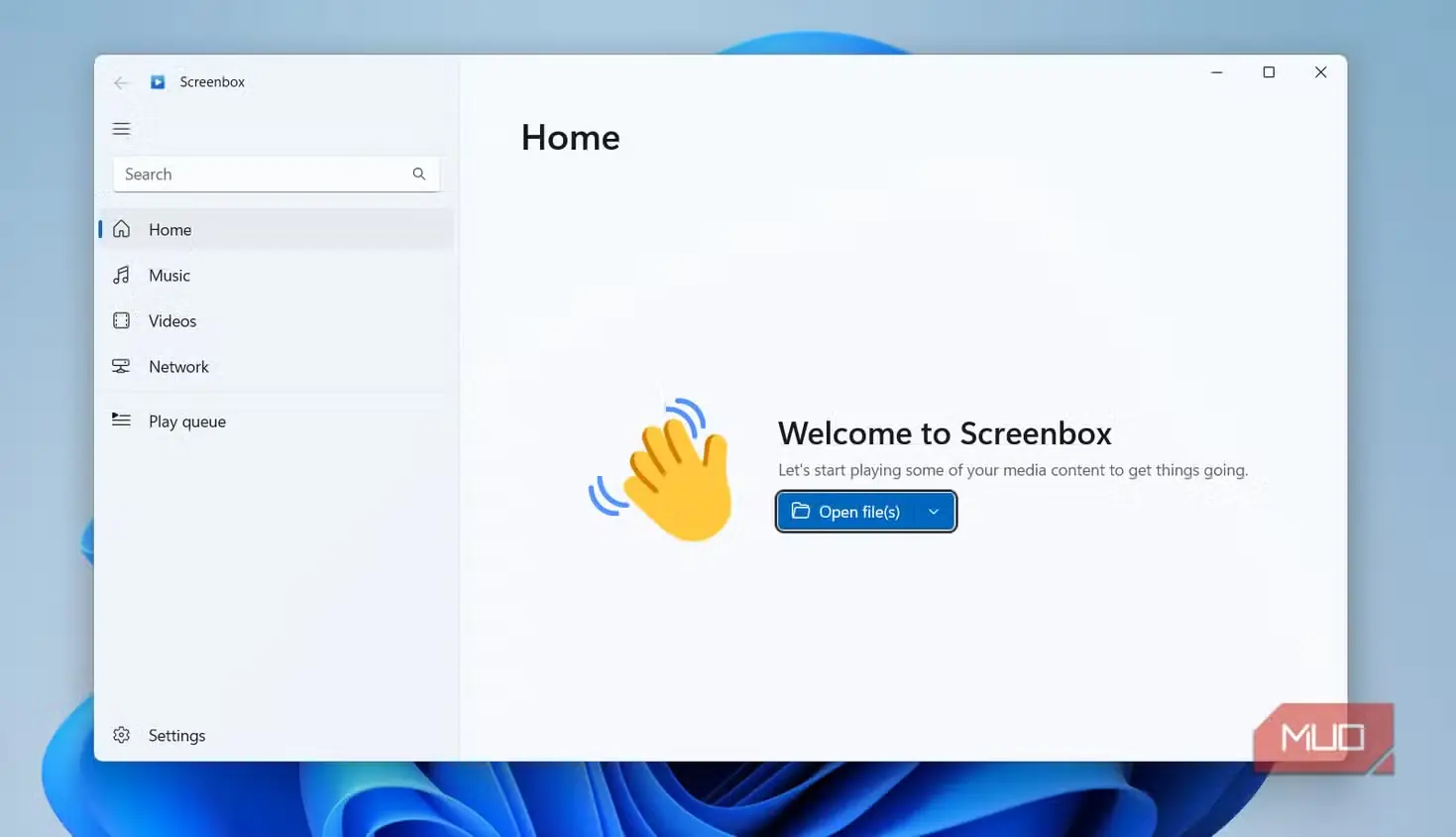
Task: Click the Home page title
Action: [571, 137]
